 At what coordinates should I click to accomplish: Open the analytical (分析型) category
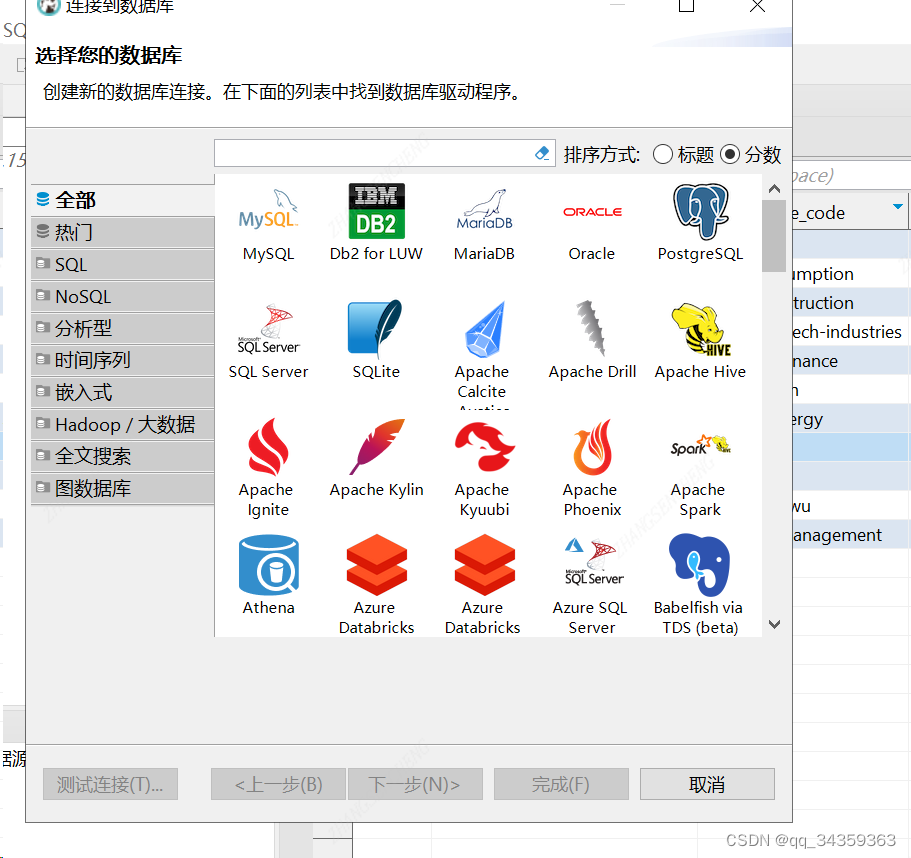click(123, 328)
